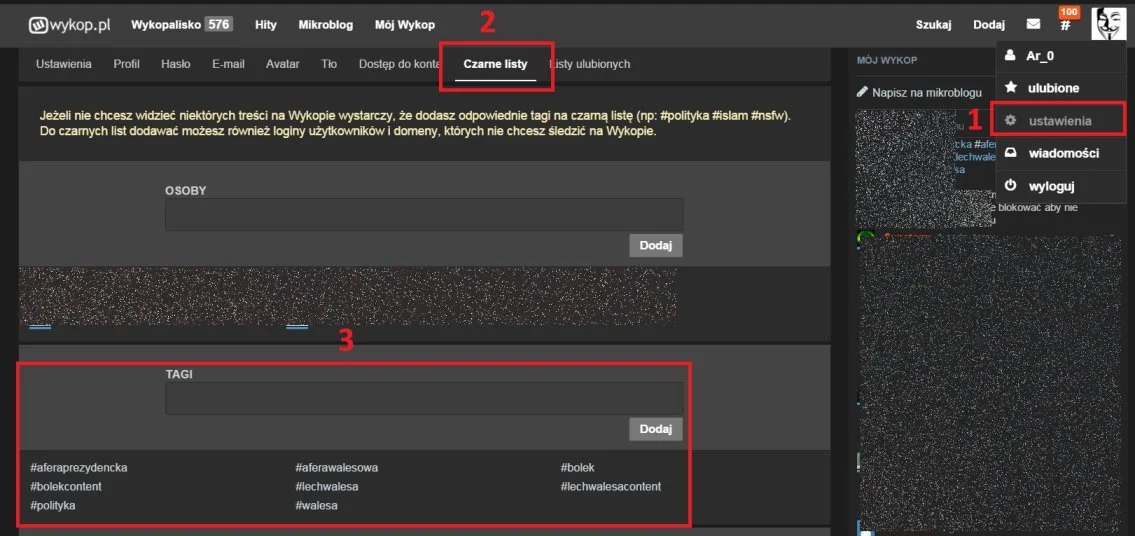The height and width of the screenshot is (536, 1135).
Task: Go to Hity in top navigation
Action: click(x=266, y=24)
